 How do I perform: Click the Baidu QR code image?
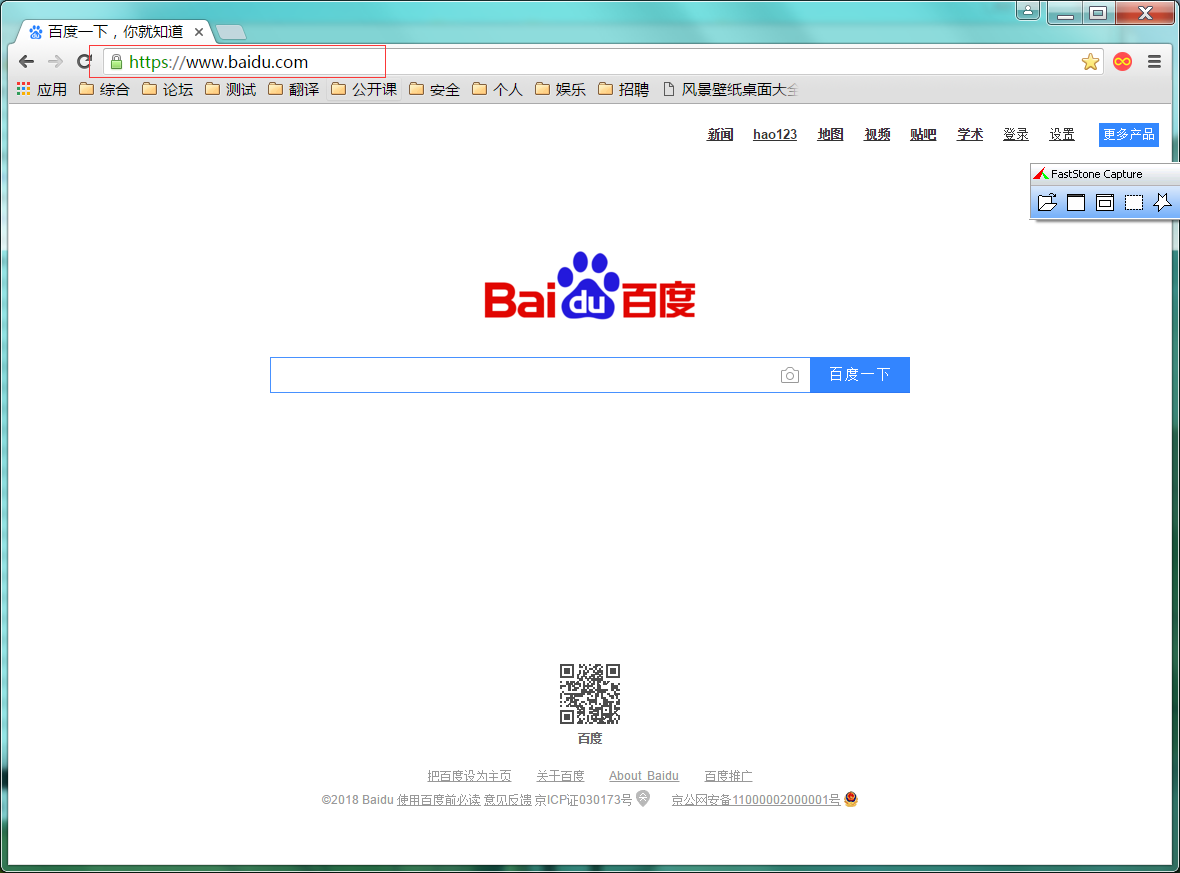pyautogui.click(x=590, y=694)
